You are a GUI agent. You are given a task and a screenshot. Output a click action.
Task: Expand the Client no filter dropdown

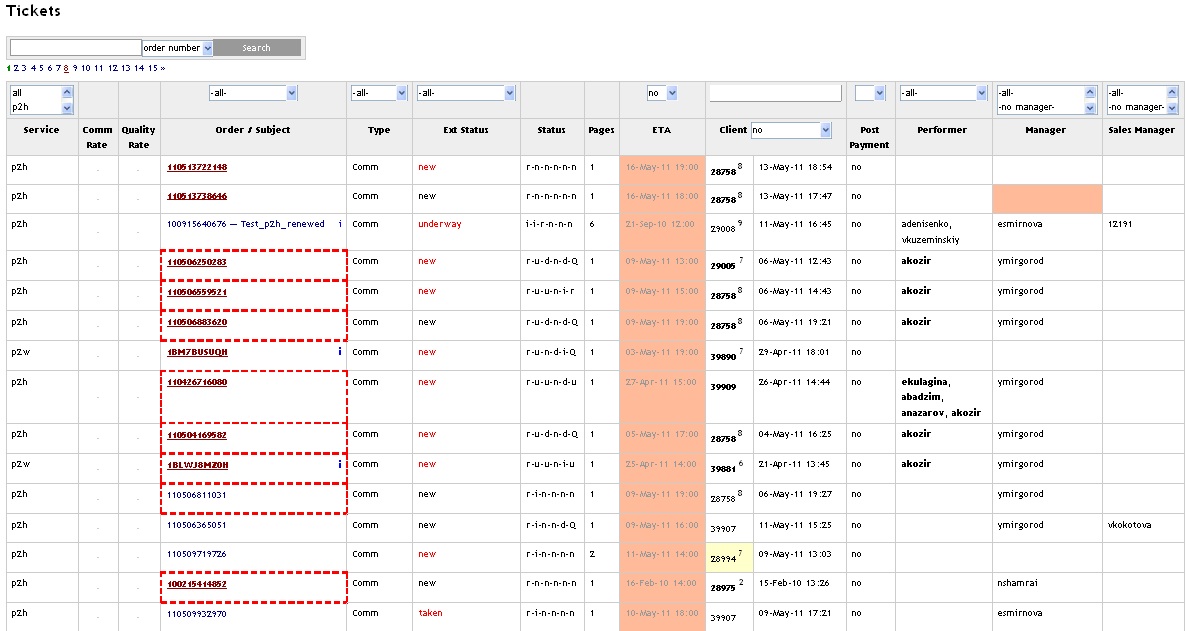(825, 128)
